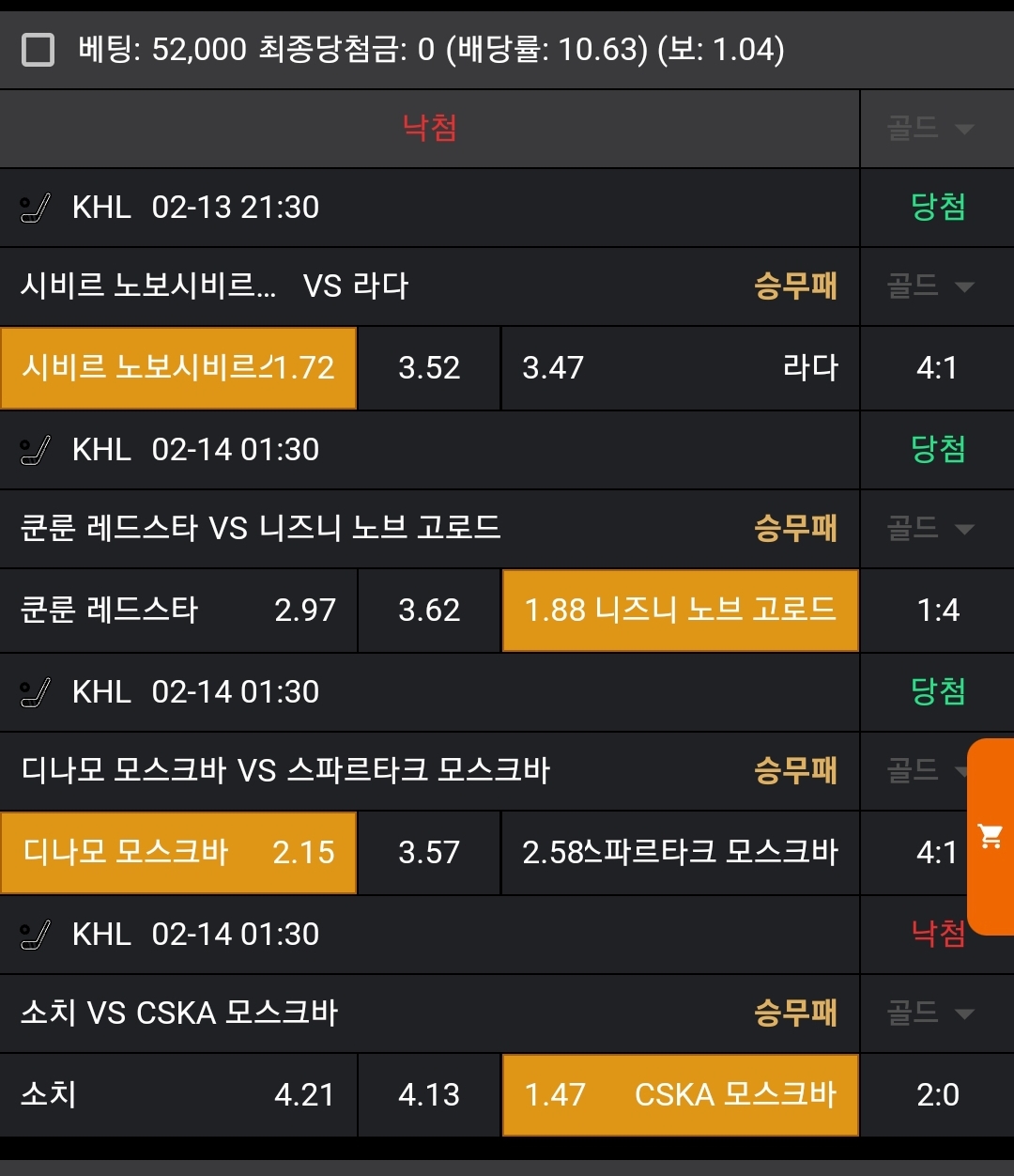Expand 골드 dropdown in 쿤룬 레드스타 match row

[930, 529]
